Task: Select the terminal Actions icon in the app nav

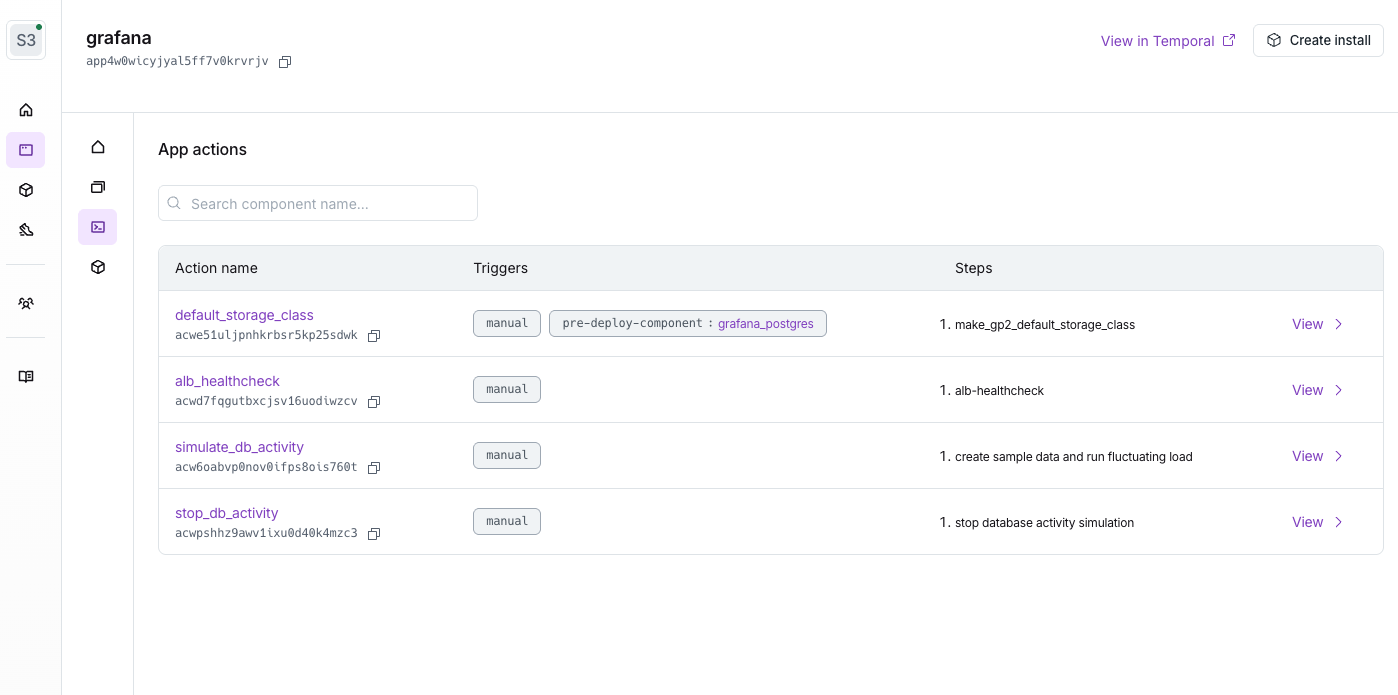Action: click(x=97, y=227)
